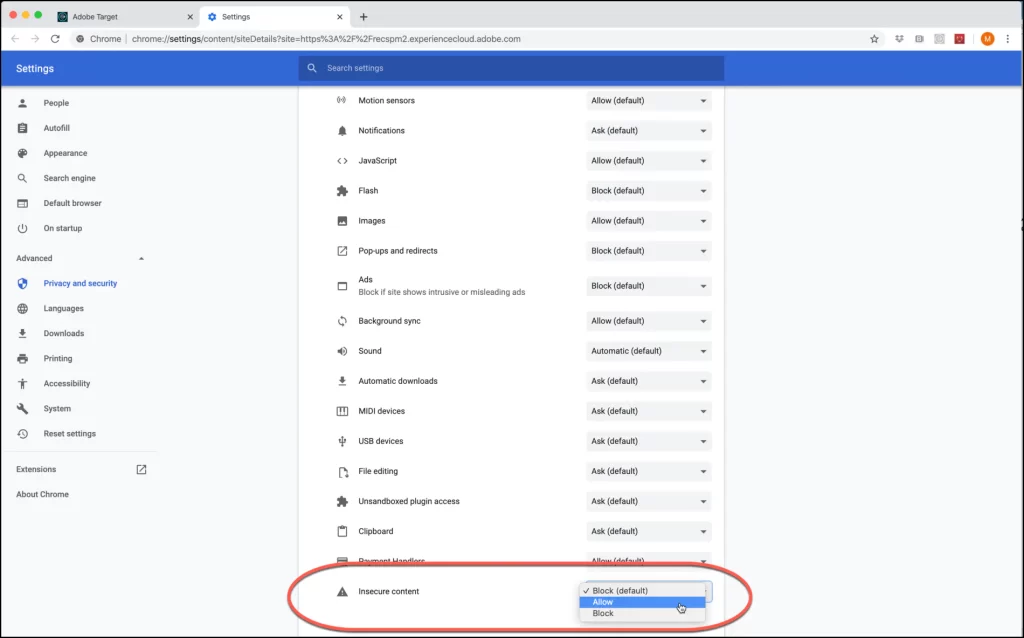Collapse the Advanced section arrow
The height and width of the screenshot is (638, 1024).
(141, 259)
